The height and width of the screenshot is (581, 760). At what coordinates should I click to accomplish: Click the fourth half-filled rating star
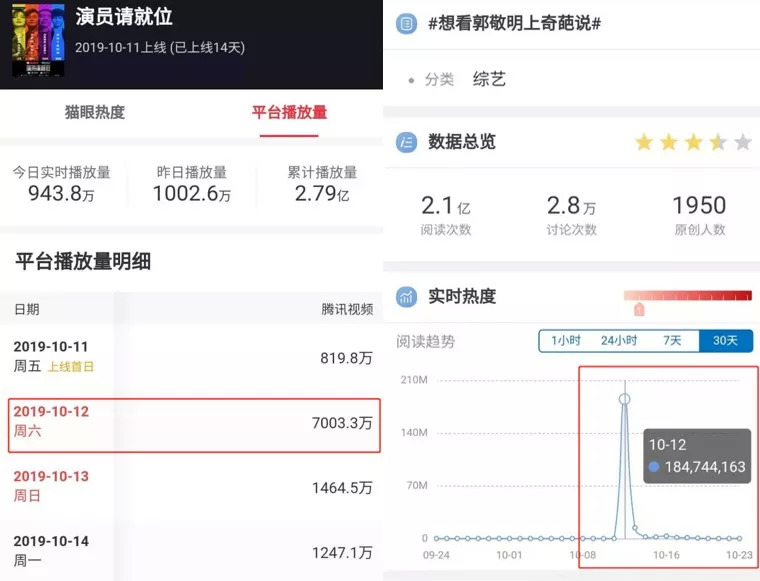click(718, 142)
